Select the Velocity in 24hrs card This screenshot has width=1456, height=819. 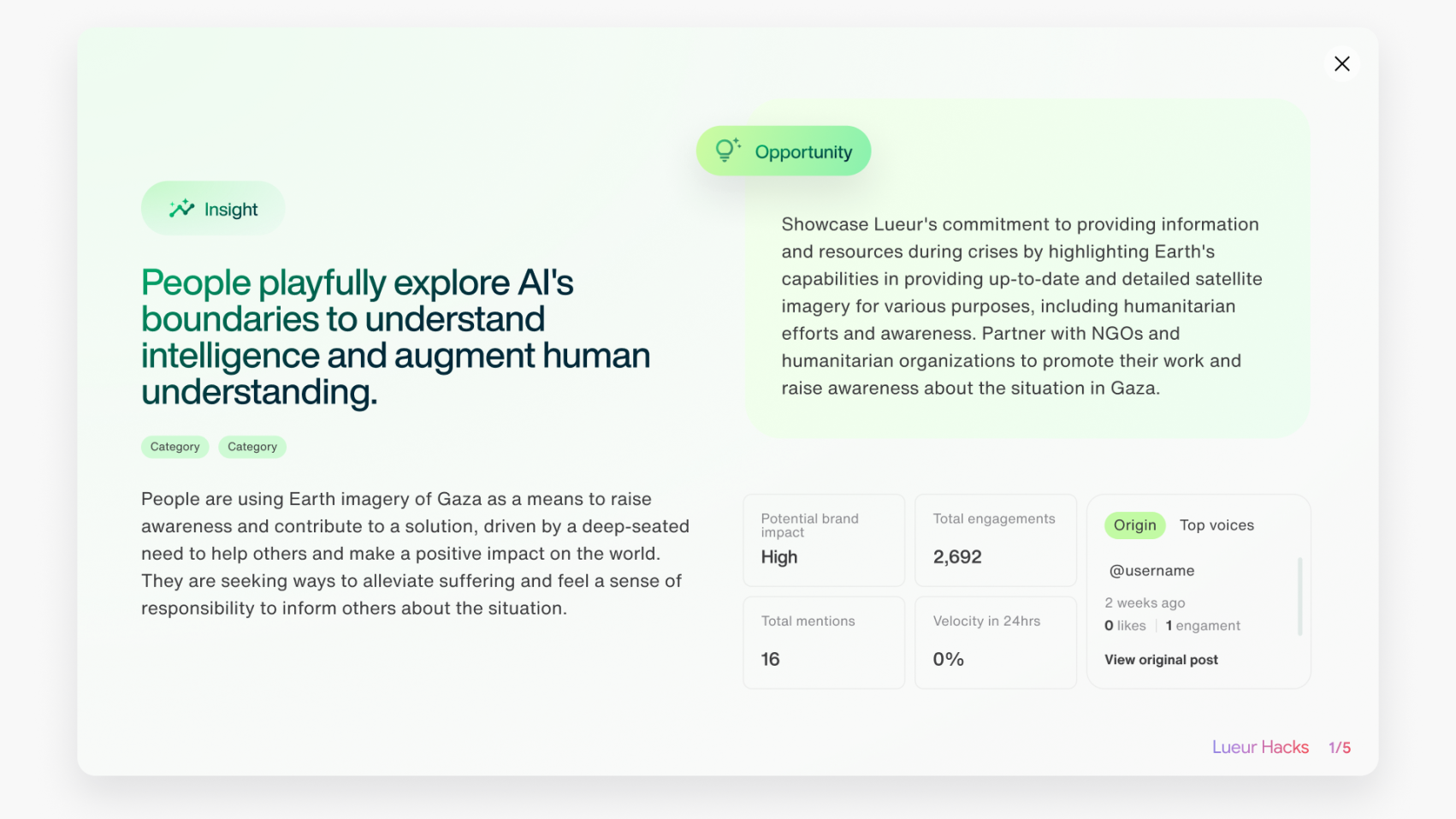(x=995, y=642)
